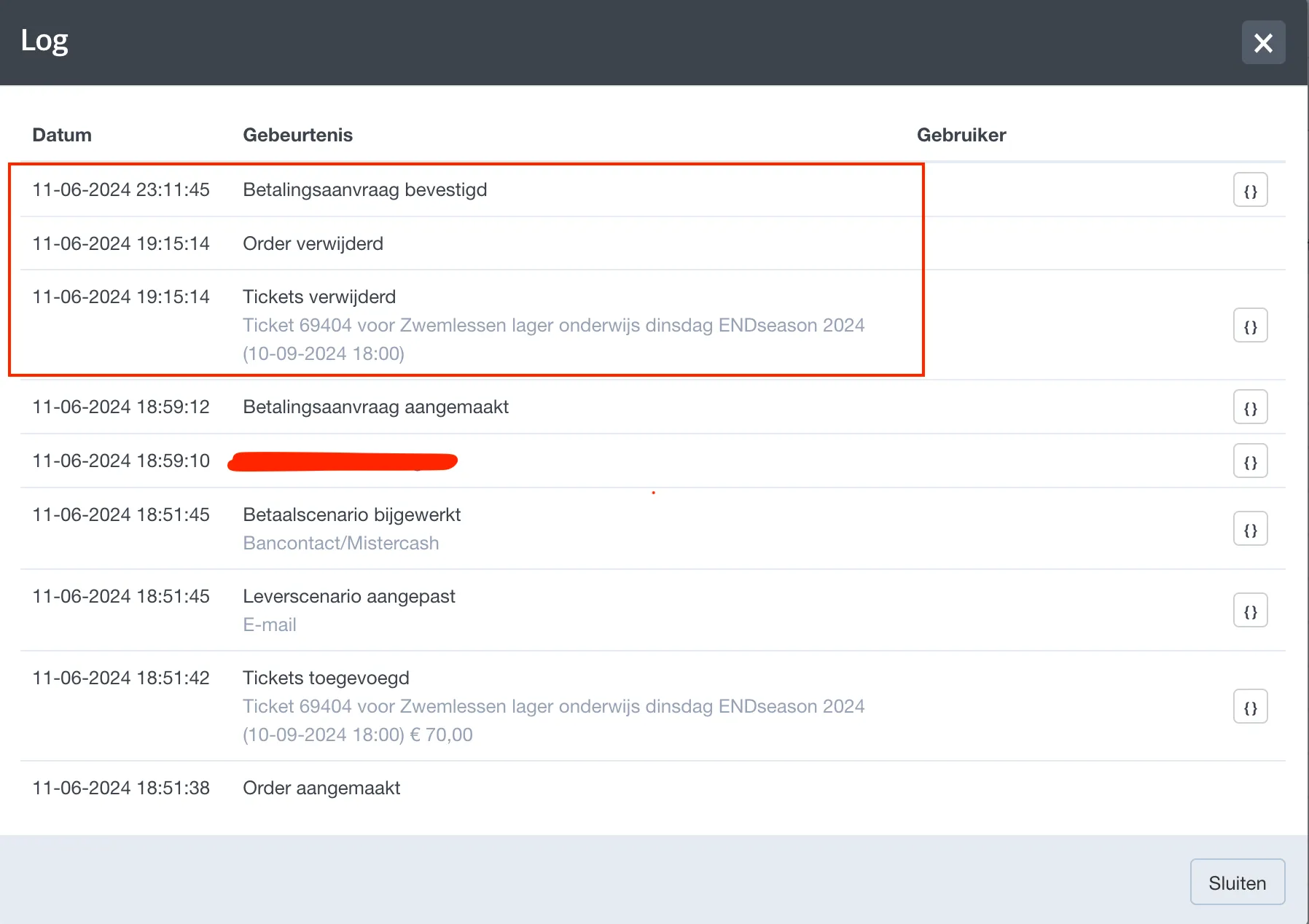
Task: Click the Order aangemaakt event text
Action: 321,788
